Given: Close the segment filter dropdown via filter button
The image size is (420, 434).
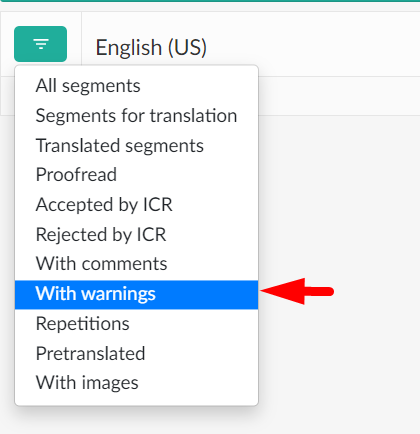Looking at the screenshot, I should 40,44.
